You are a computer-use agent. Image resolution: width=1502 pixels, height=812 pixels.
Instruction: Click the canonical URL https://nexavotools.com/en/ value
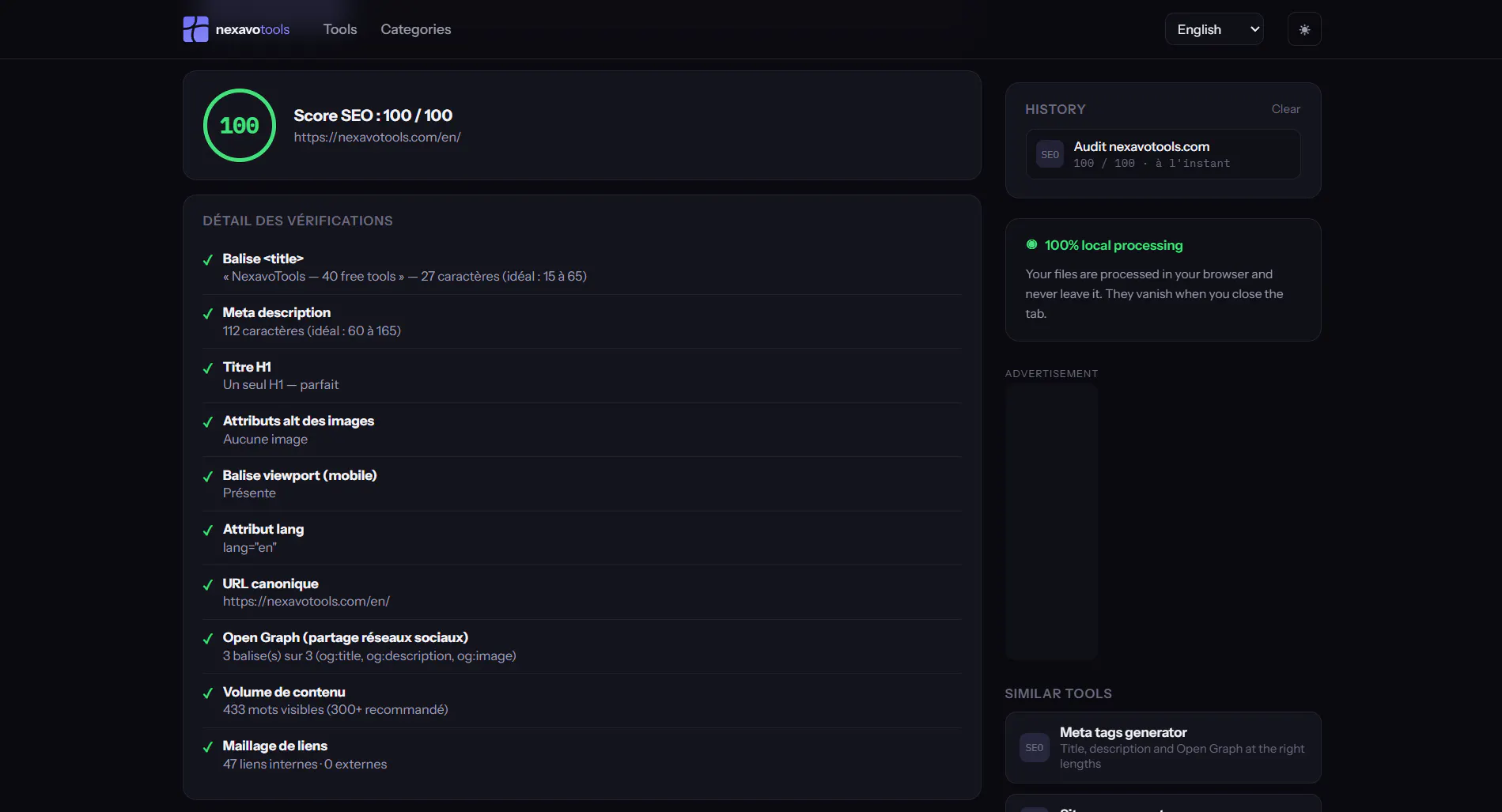(306, 601)
